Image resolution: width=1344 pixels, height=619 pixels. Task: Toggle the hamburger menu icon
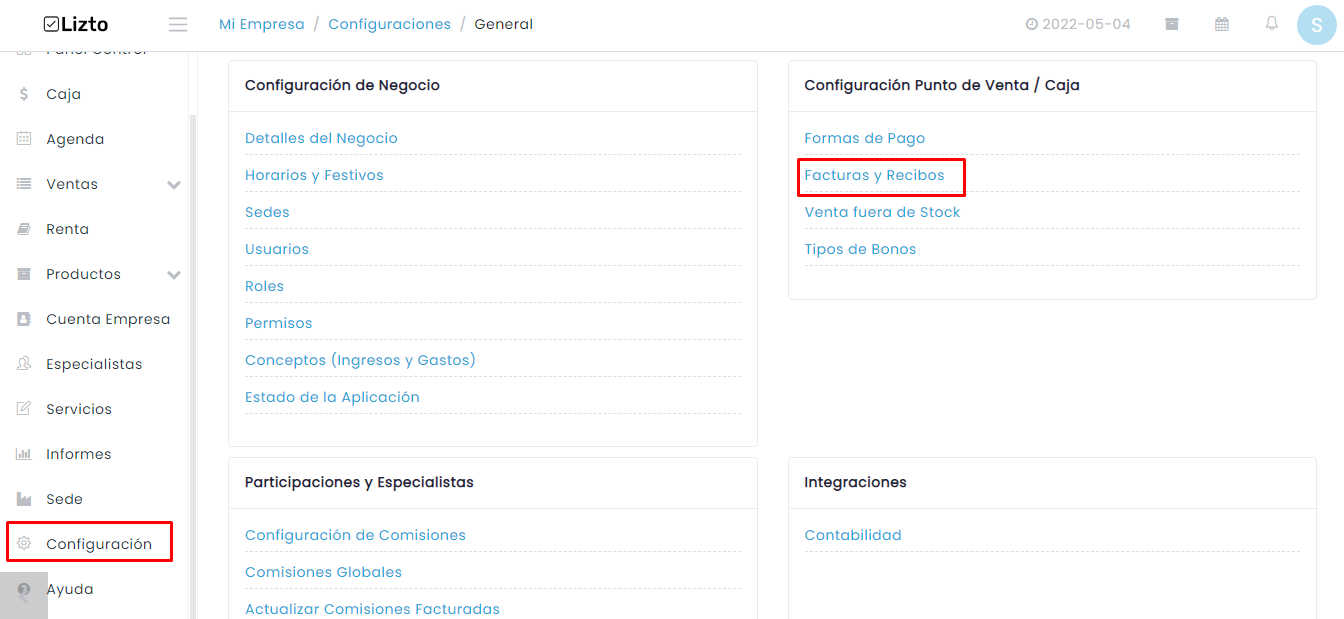[x=178, y=24]
